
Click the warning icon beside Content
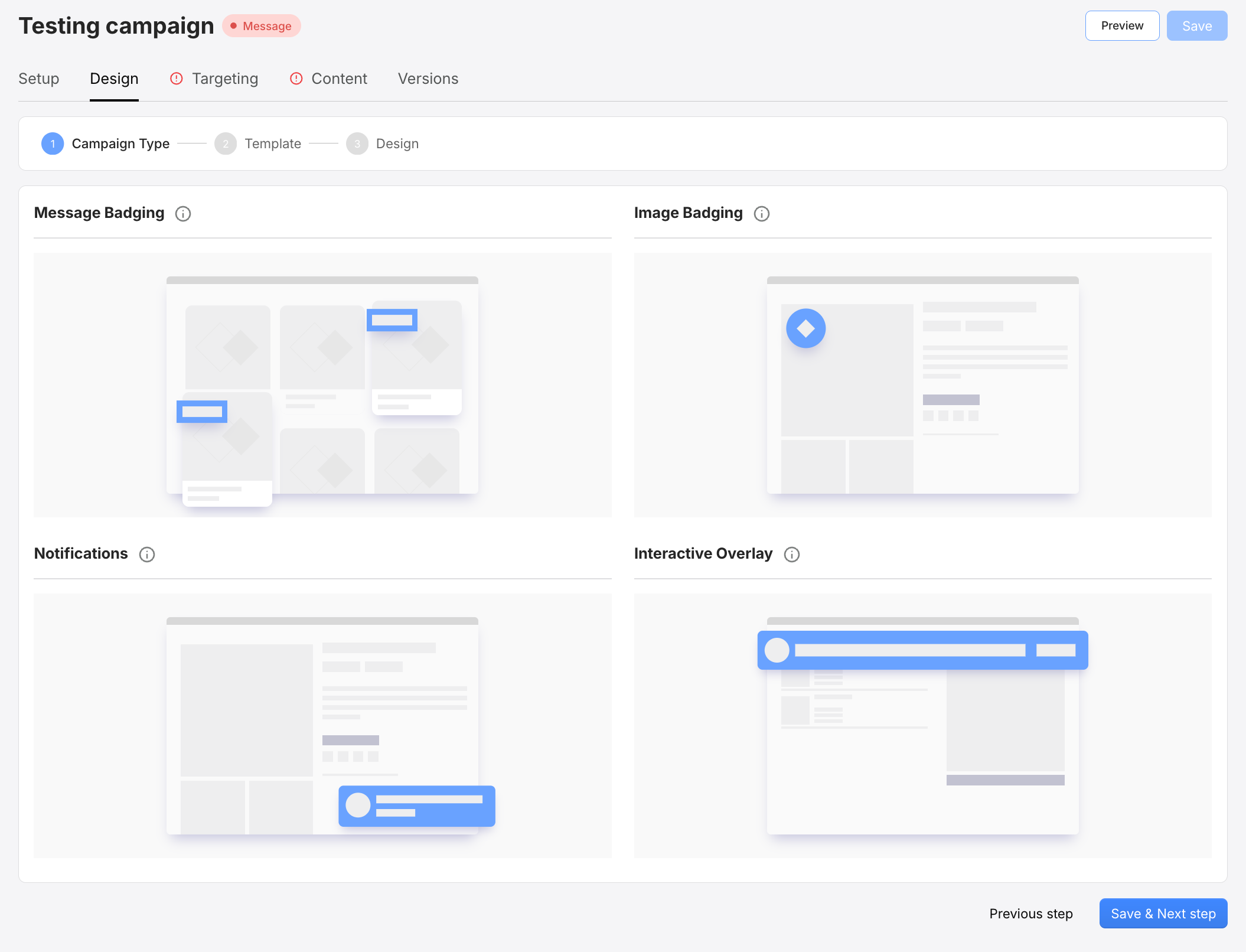296,78
